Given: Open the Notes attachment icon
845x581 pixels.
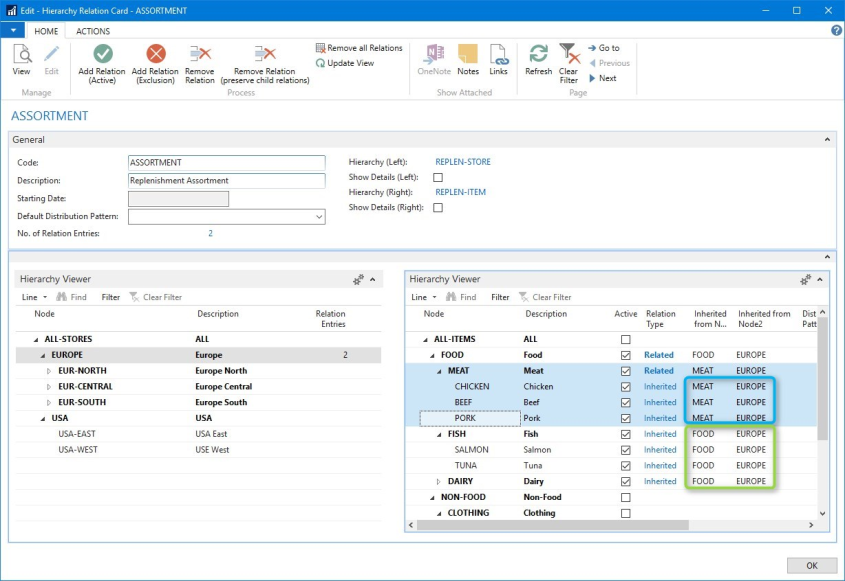Looking at the screenshot, I should pyautogui.click(x=468, y=55).
